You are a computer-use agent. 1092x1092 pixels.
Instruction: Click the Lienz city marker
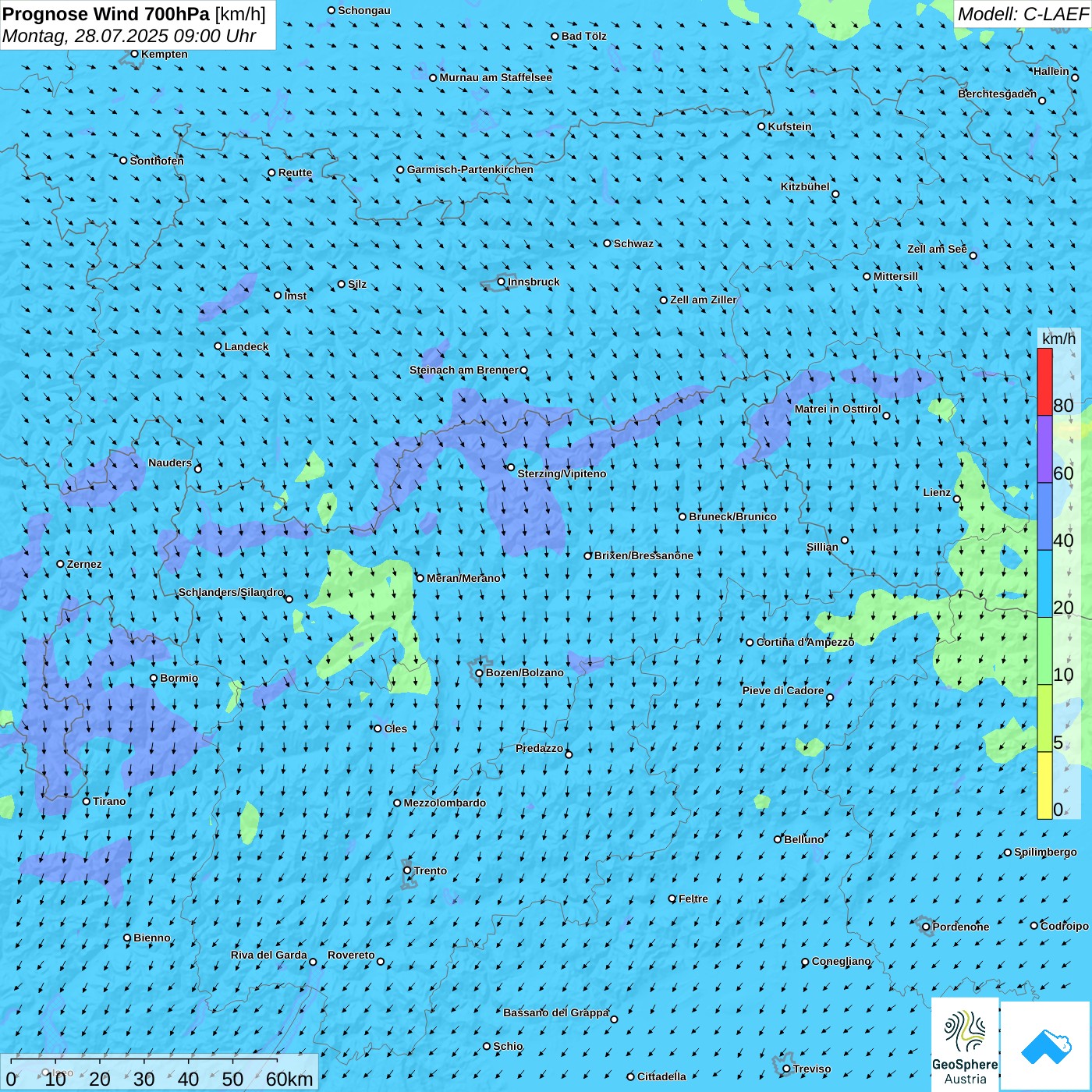[957, 499]
